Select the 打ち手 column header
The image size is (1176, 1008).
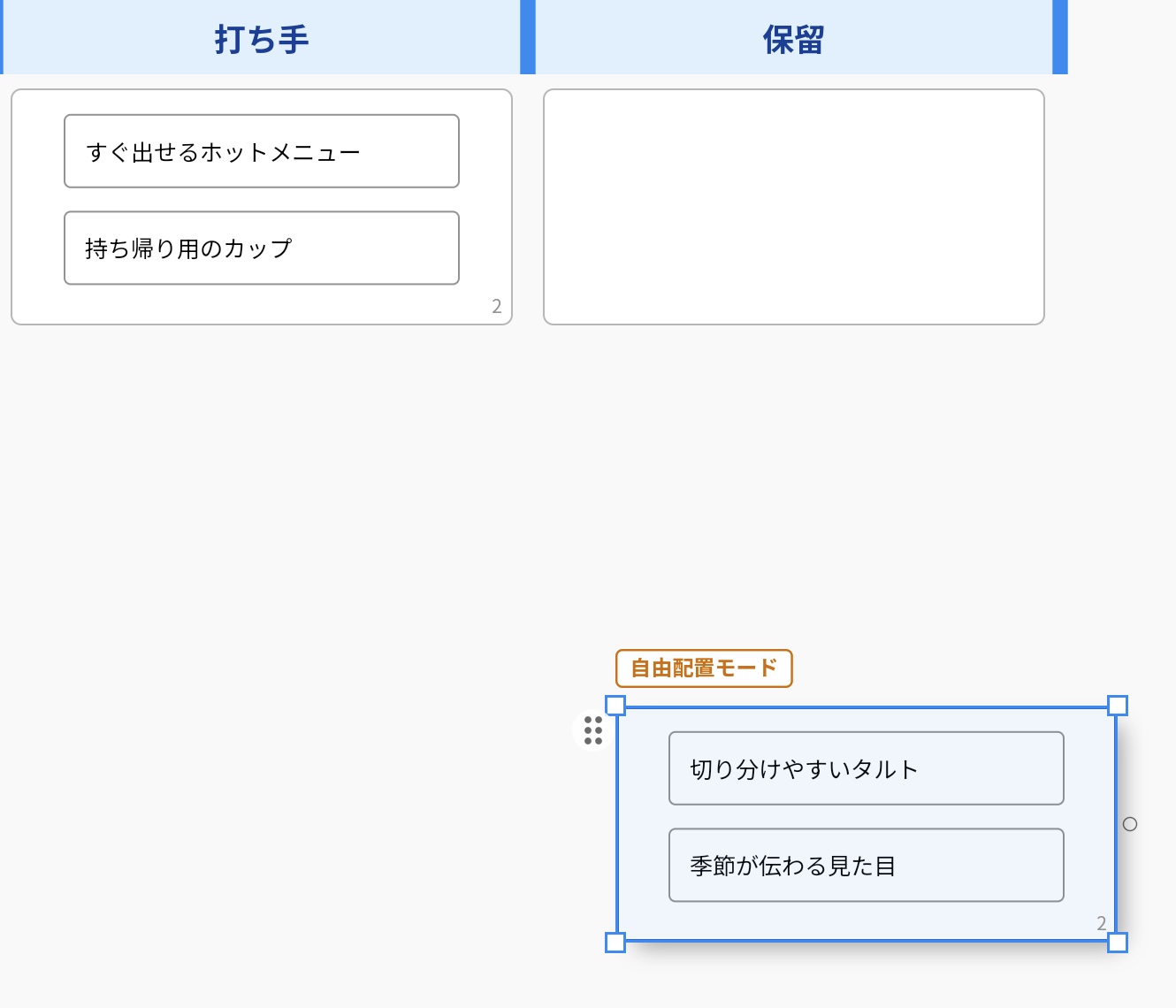click(x=262, y=37)
